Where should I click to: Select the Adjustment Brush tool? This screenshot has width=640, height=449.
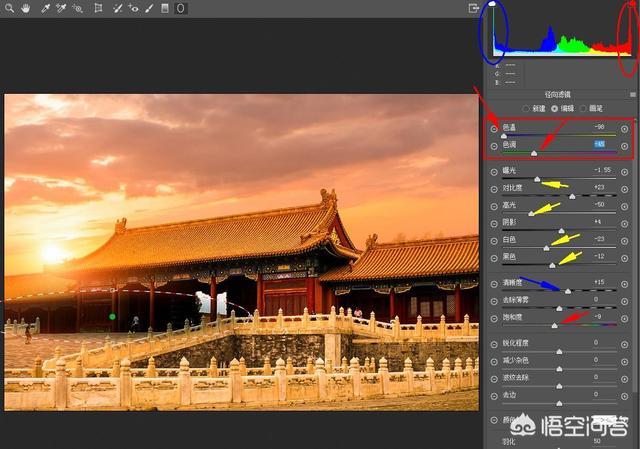[149, 8]
